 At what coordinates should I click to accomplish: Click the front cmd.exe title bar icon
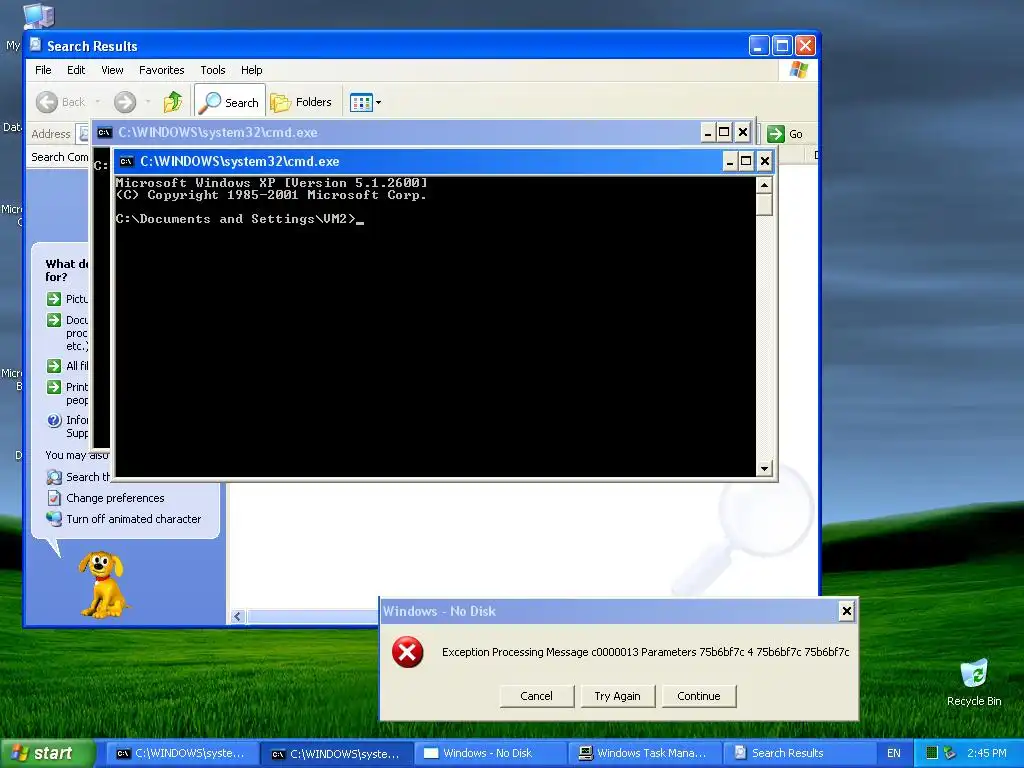(127, 161)
